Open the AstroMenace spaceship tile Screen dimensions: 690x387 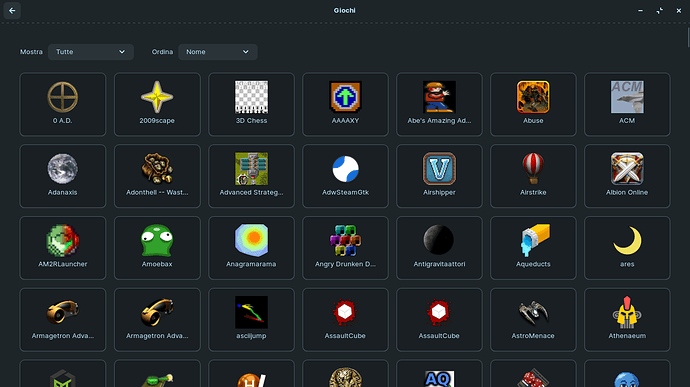coord(533,320)
